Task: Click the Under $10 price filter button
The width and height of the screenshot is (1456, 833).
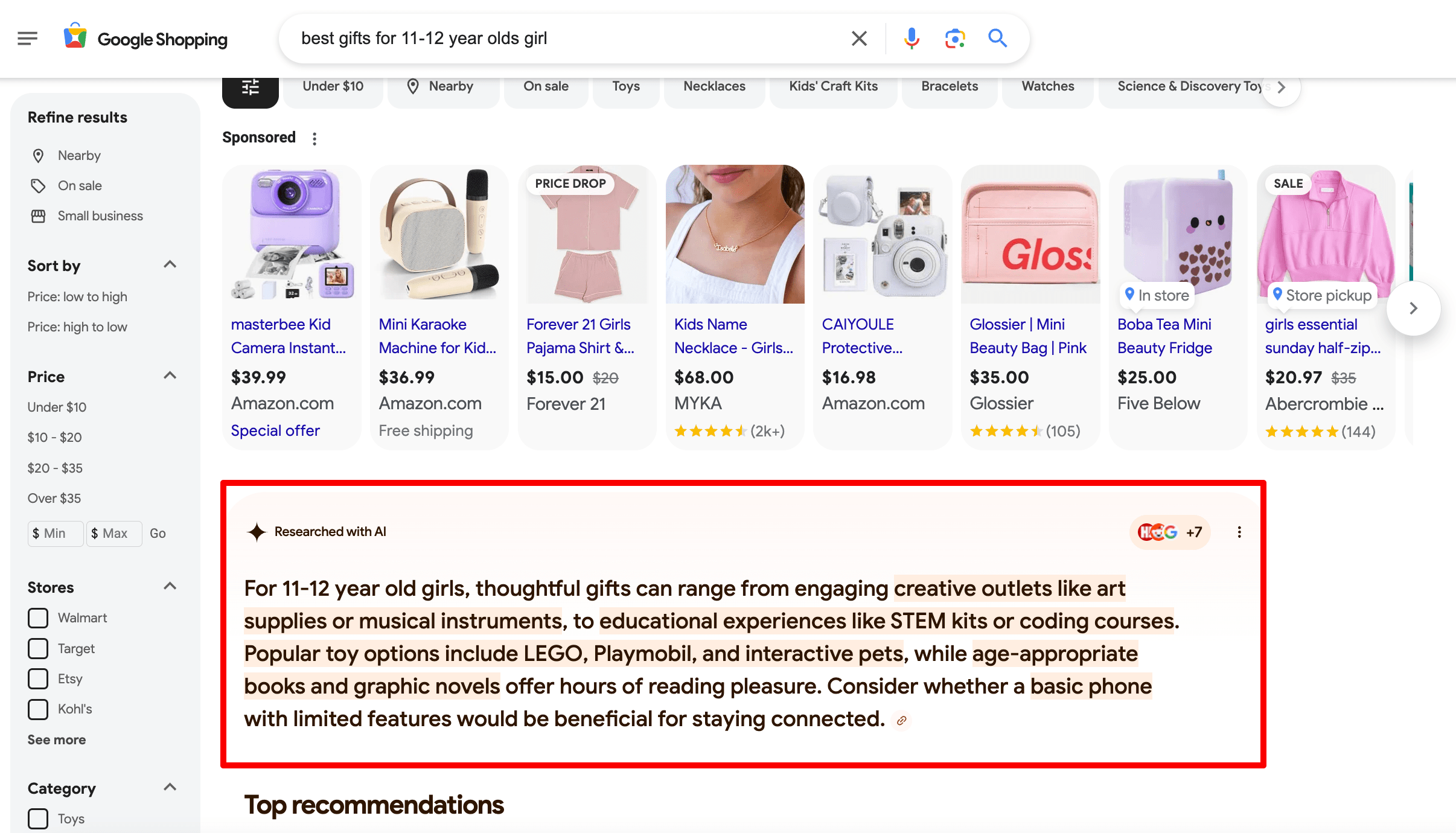Action: tap(333, 85)
